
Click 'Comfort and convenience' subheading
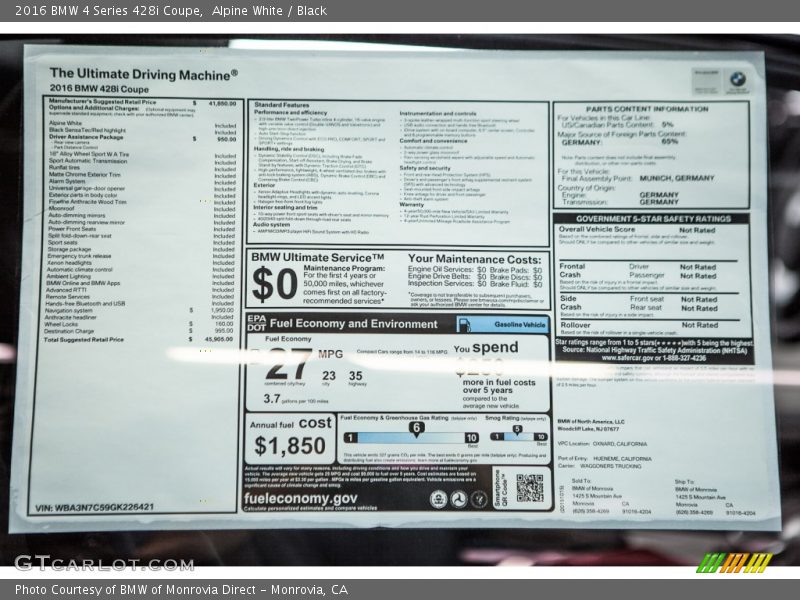click(433, 141)
